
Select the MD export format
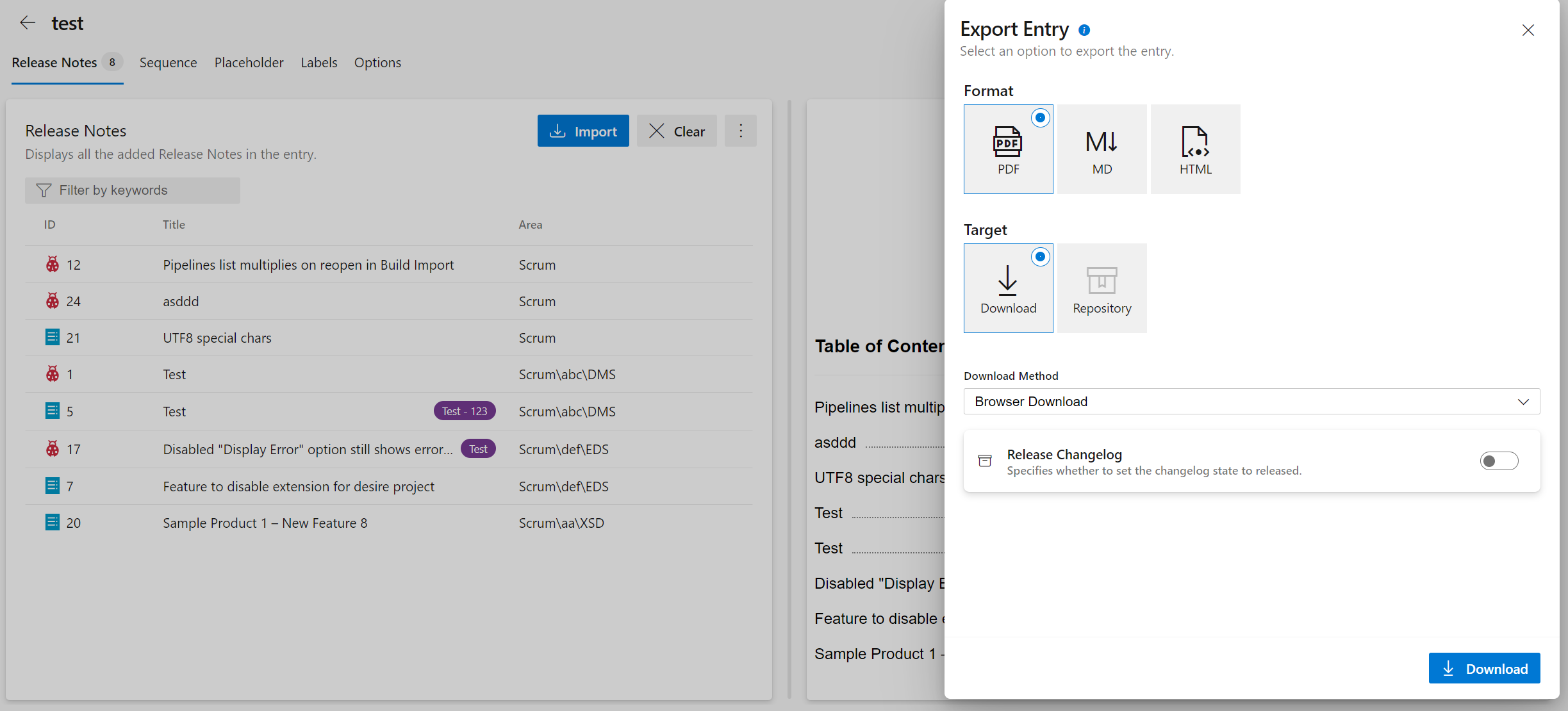click(1101, 149)
